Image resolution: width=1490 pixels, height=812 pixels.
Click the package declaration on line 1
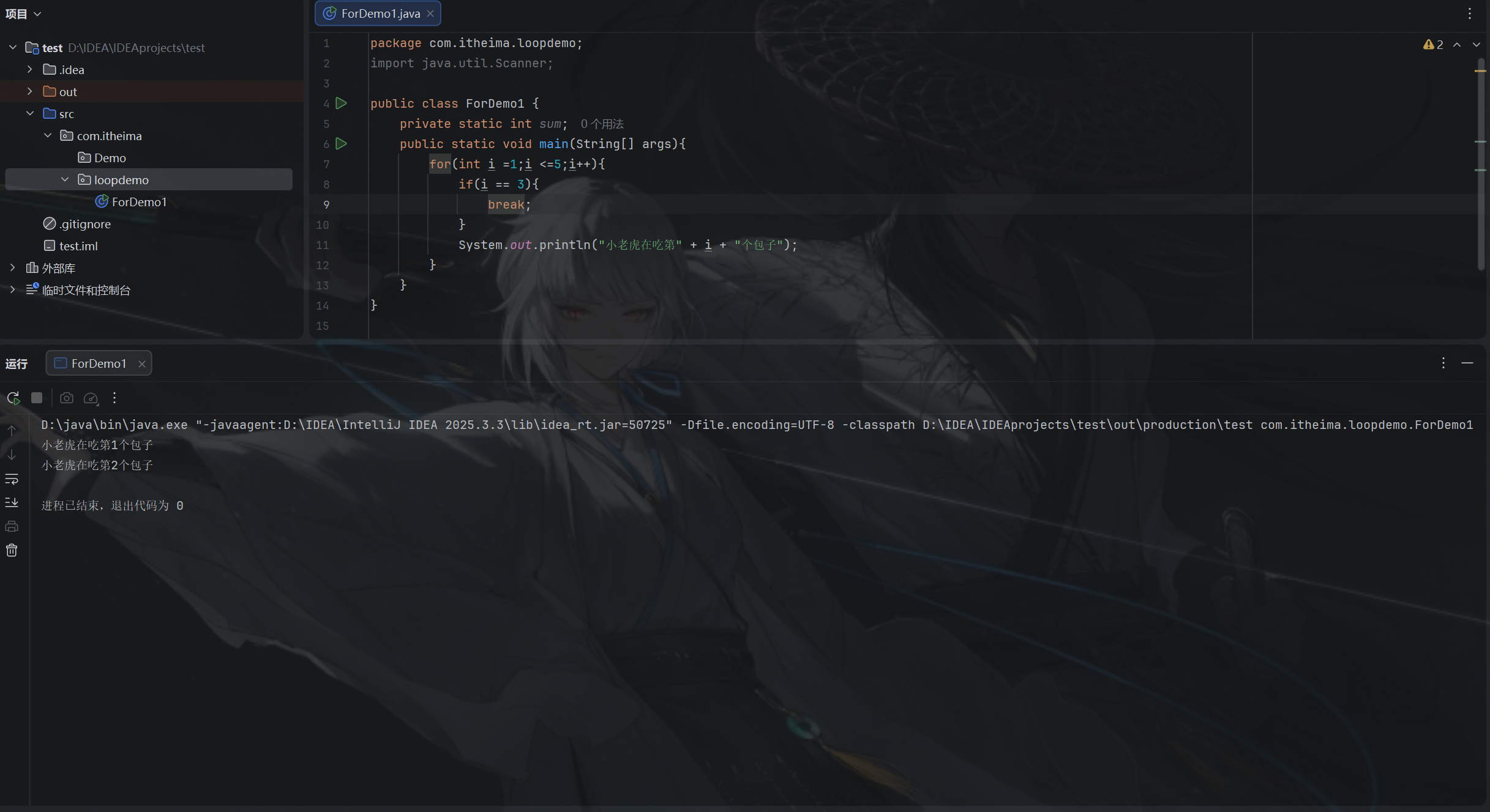coord(476,43)
